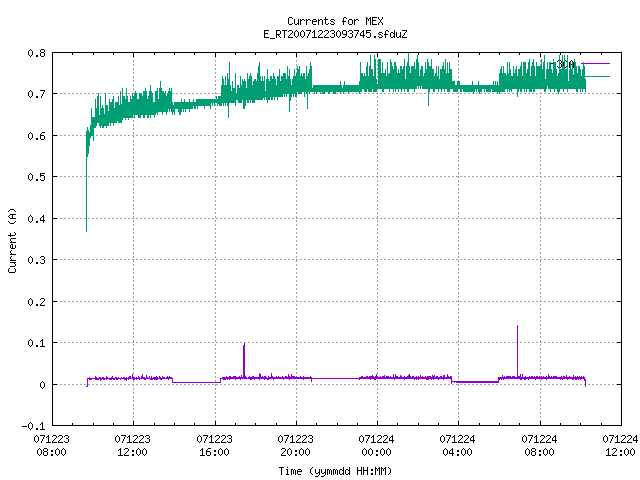640x480 pixels.
Task: Click the x-axis tick label '071224 08:00'
Action: pyautogui.click(x=539, y=446)
